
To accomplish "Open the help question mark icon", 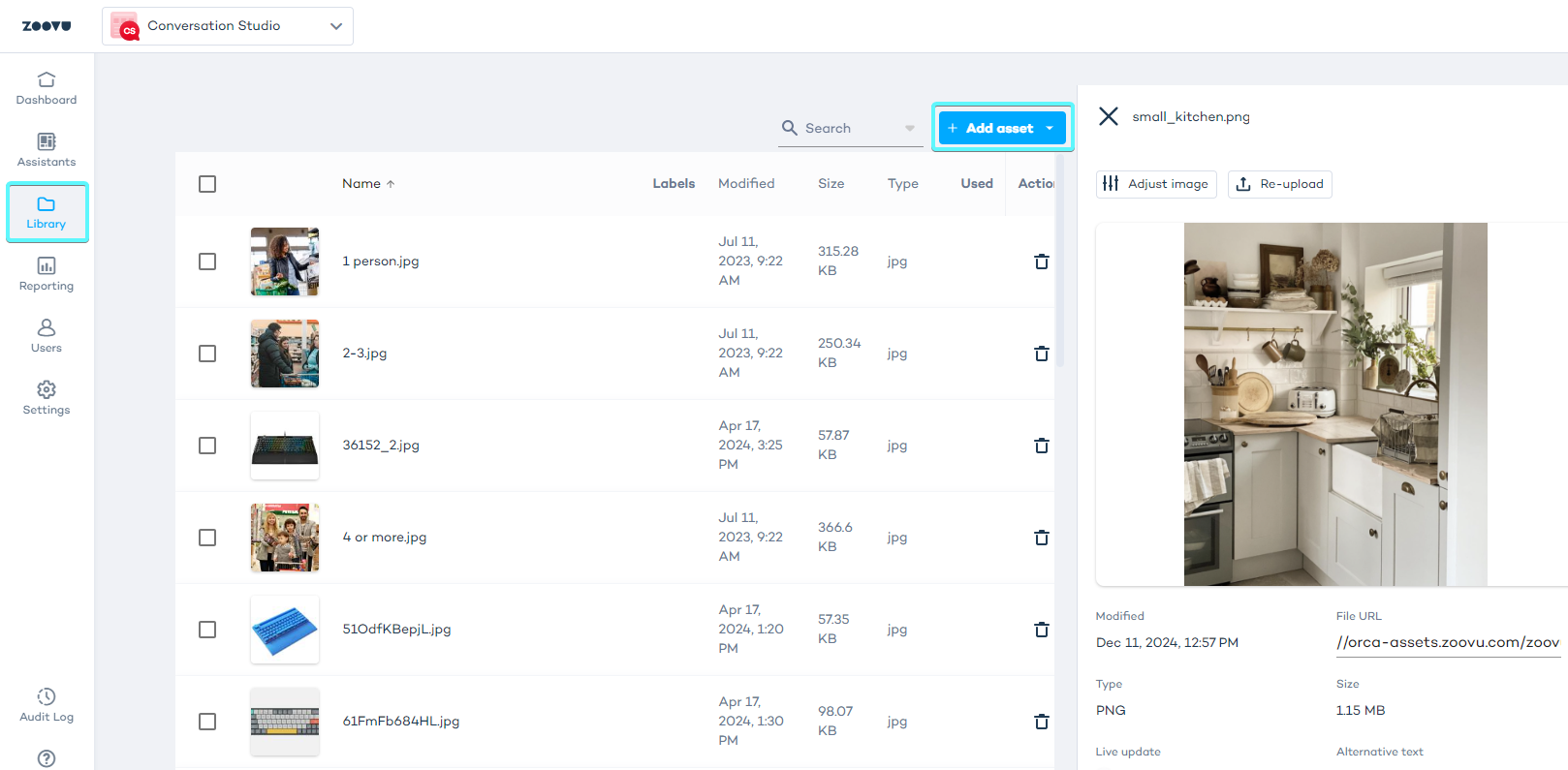I will click(47, 758).
